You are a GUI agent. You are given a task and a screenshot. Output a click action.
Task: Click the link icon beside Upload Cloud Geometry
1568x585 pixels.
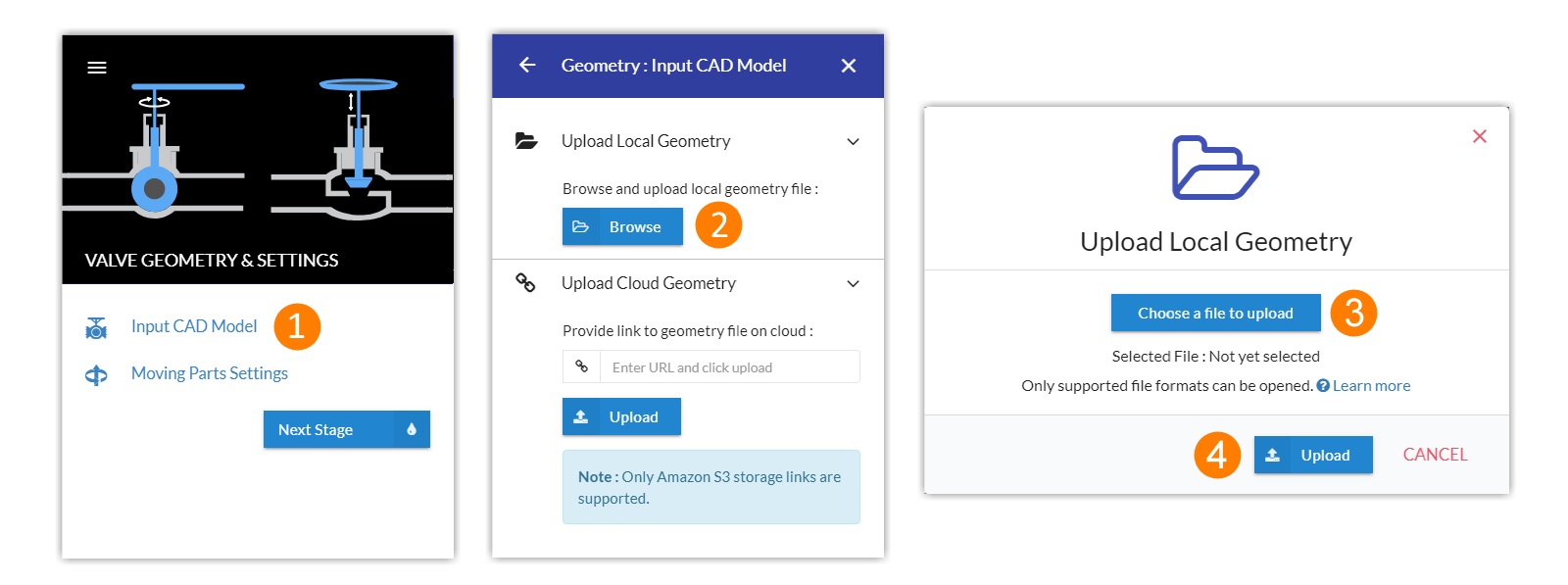pyautogui.click(x=526, y=283)
